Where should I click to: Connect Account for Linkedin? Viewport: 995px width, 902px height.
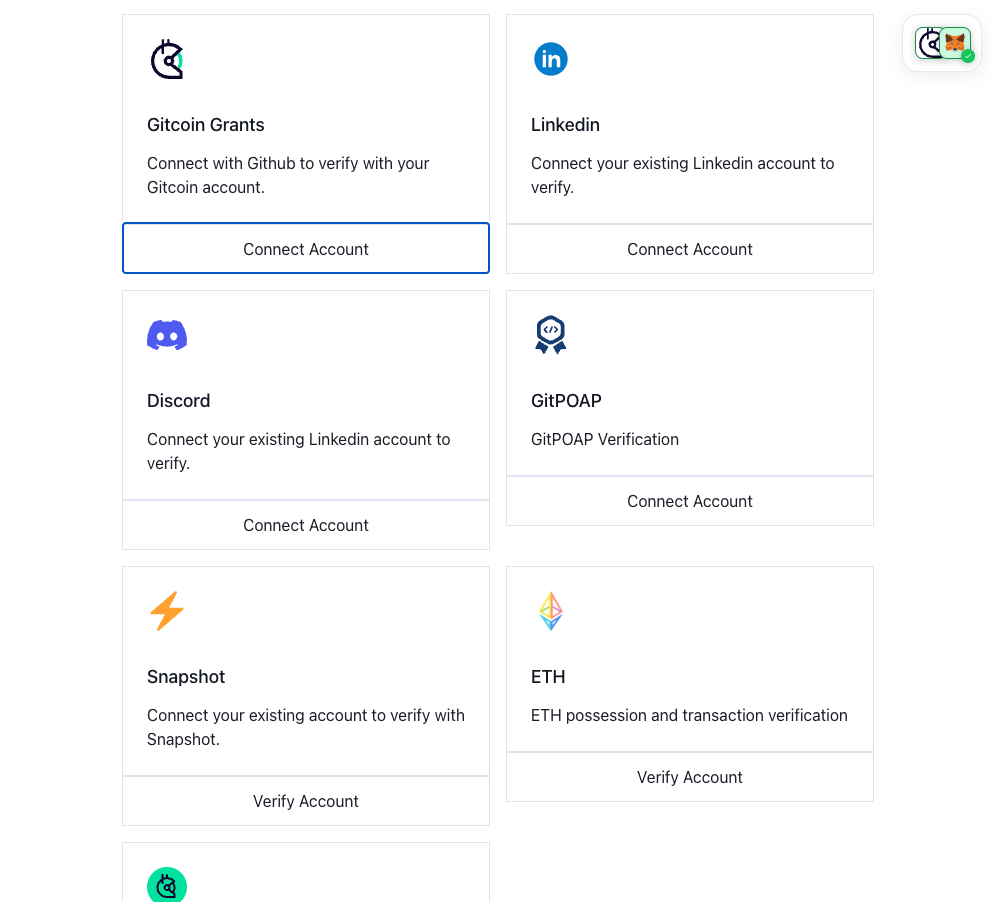(x=690, y=249)
